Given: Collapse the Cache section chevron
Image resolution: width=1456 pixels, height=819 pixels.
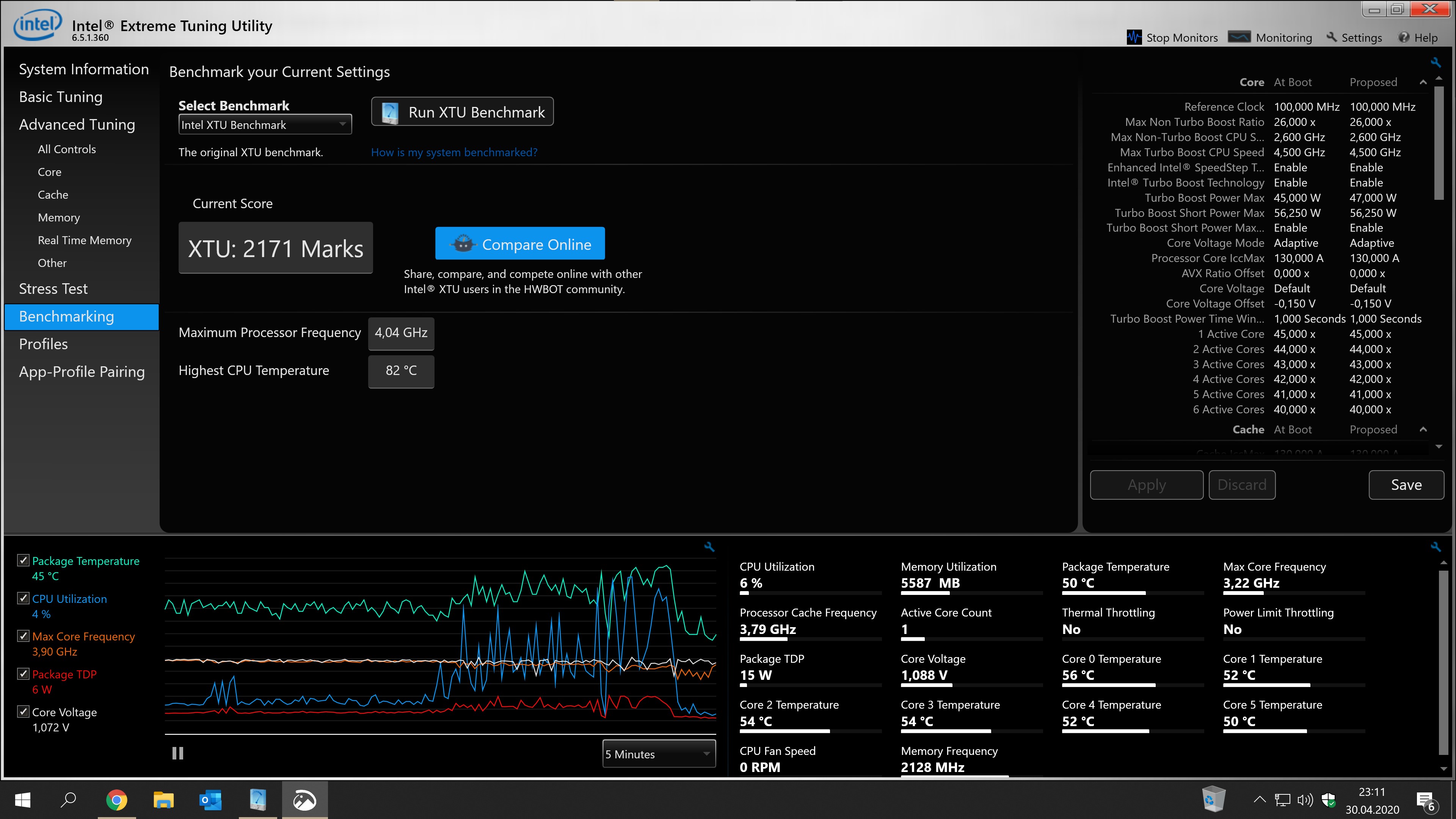Looking at the screenshot, I should (1423, 430).
